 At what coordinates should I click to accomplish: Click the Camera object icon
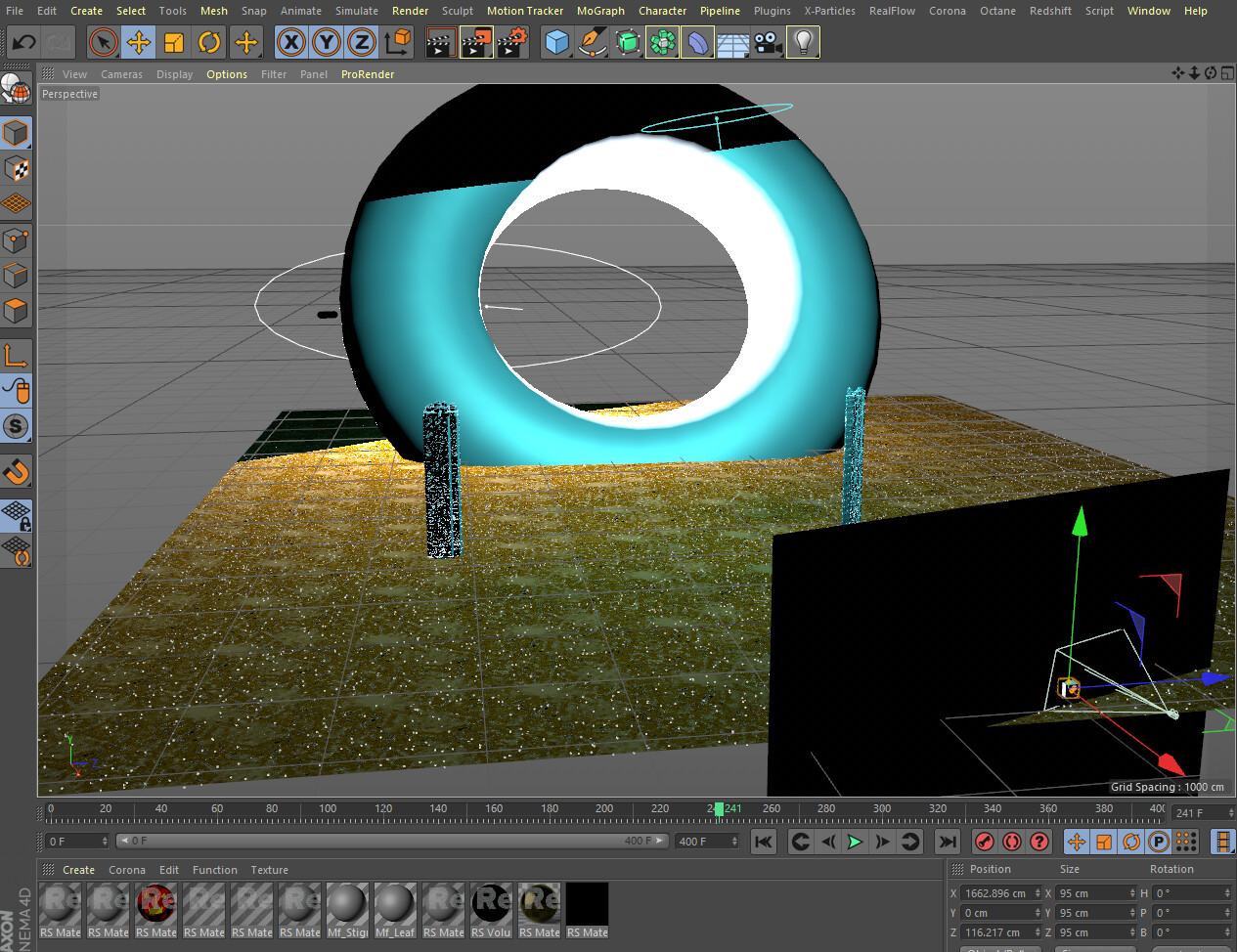(768, 42)
